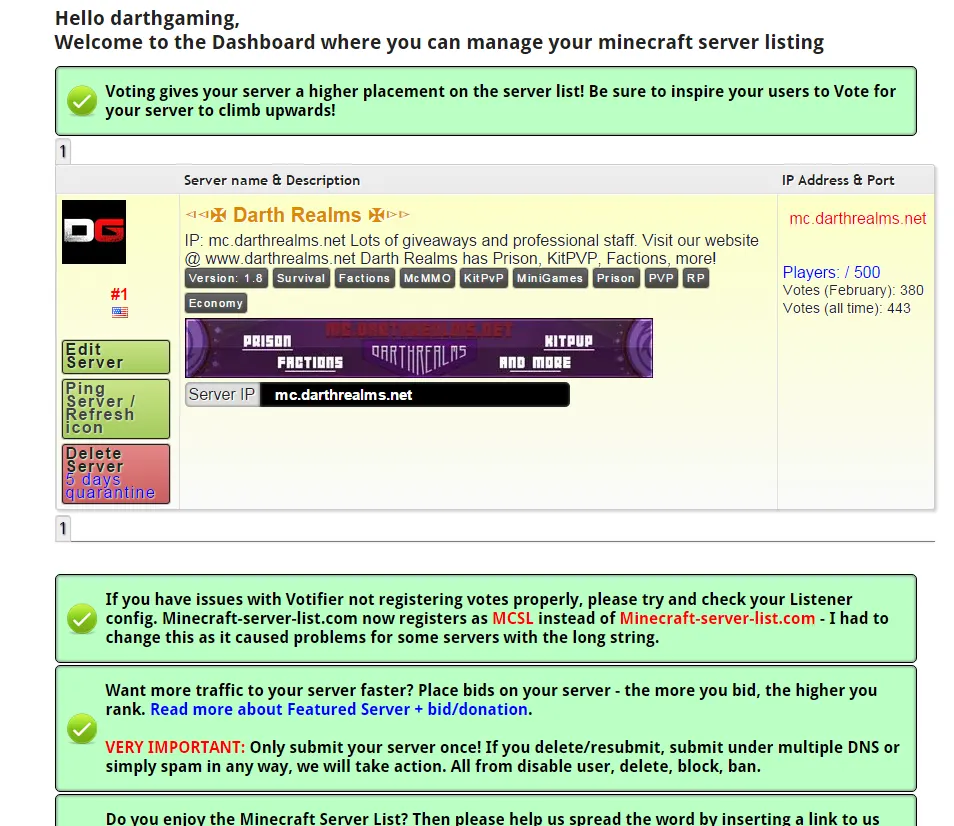Click Ping Server / Refresh icon button

[x=116, y=408]
